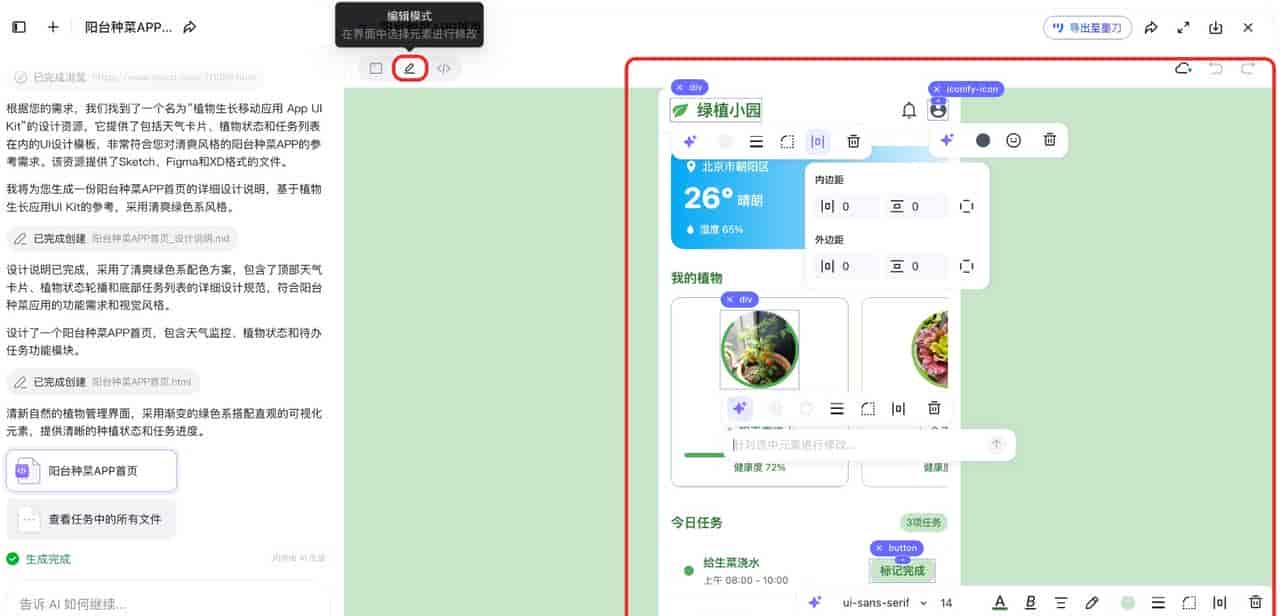The image size is (1280, 616).
Task: Toggle bold in bottom toolbar
Action: tap(1031, 602)
